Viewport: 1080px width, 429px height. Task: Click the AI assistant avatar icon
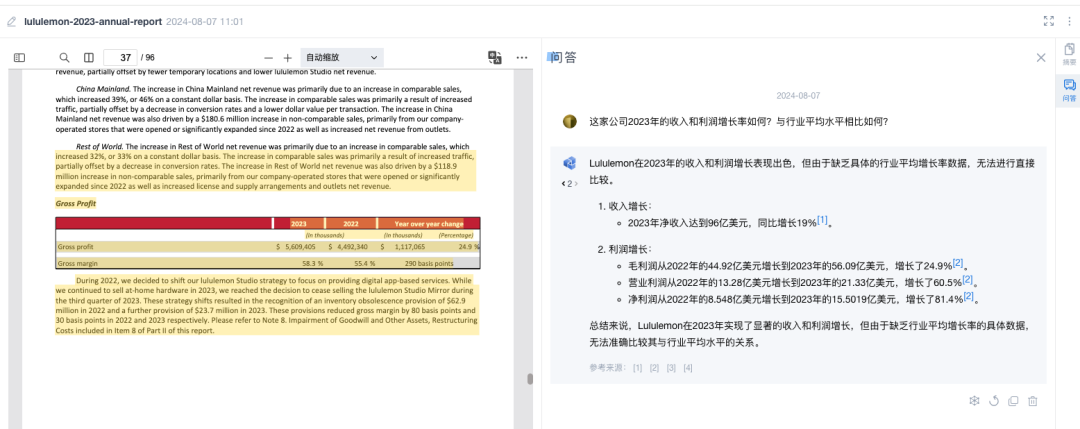tap(569, 163)
